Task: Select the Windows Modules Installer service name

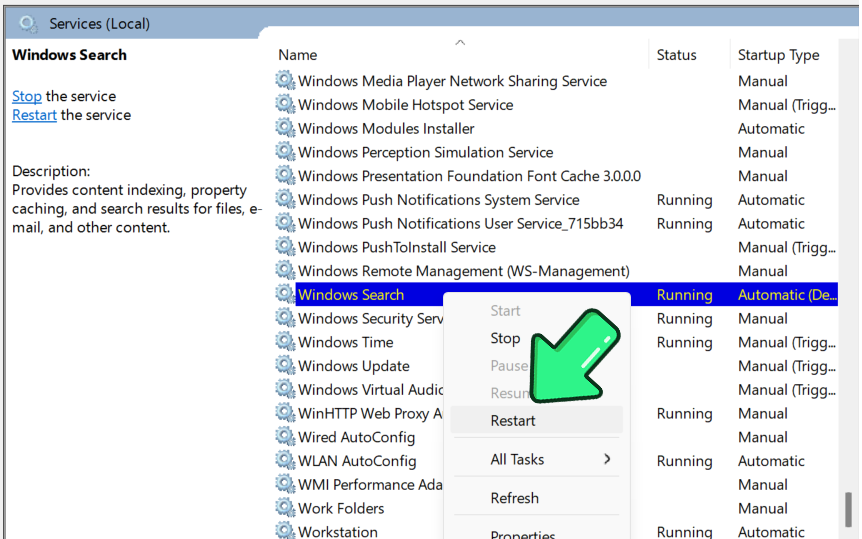Action: tap(386, 128)
